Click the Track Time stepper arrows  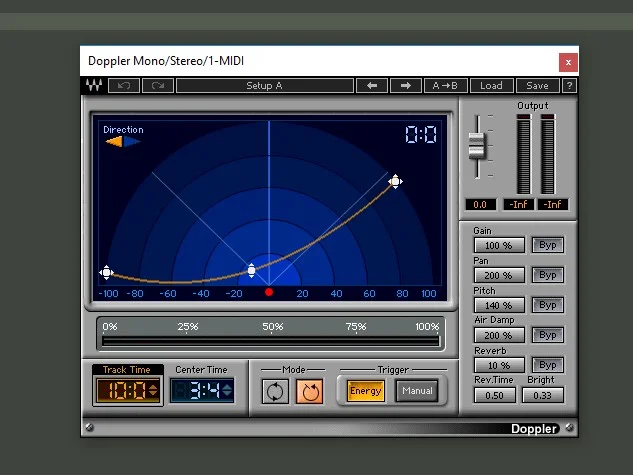click(153, 390)
